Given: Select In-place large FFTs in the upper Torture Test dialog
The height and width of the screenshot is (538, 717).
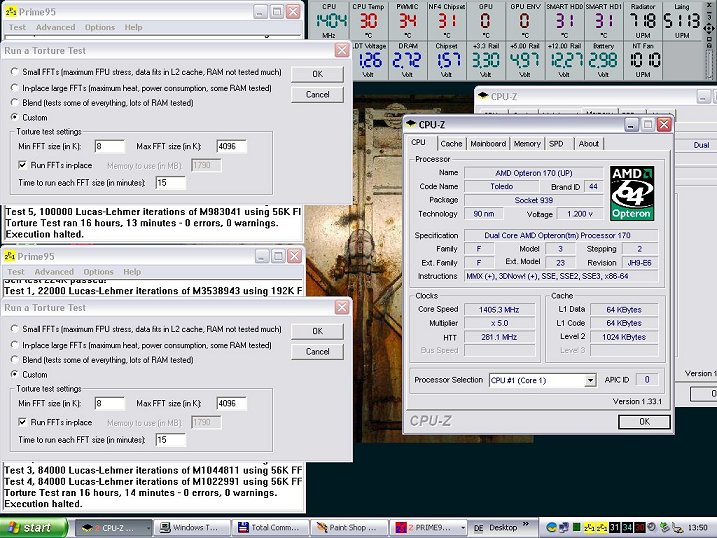Looking at the screenshot, I should (15, 88).
